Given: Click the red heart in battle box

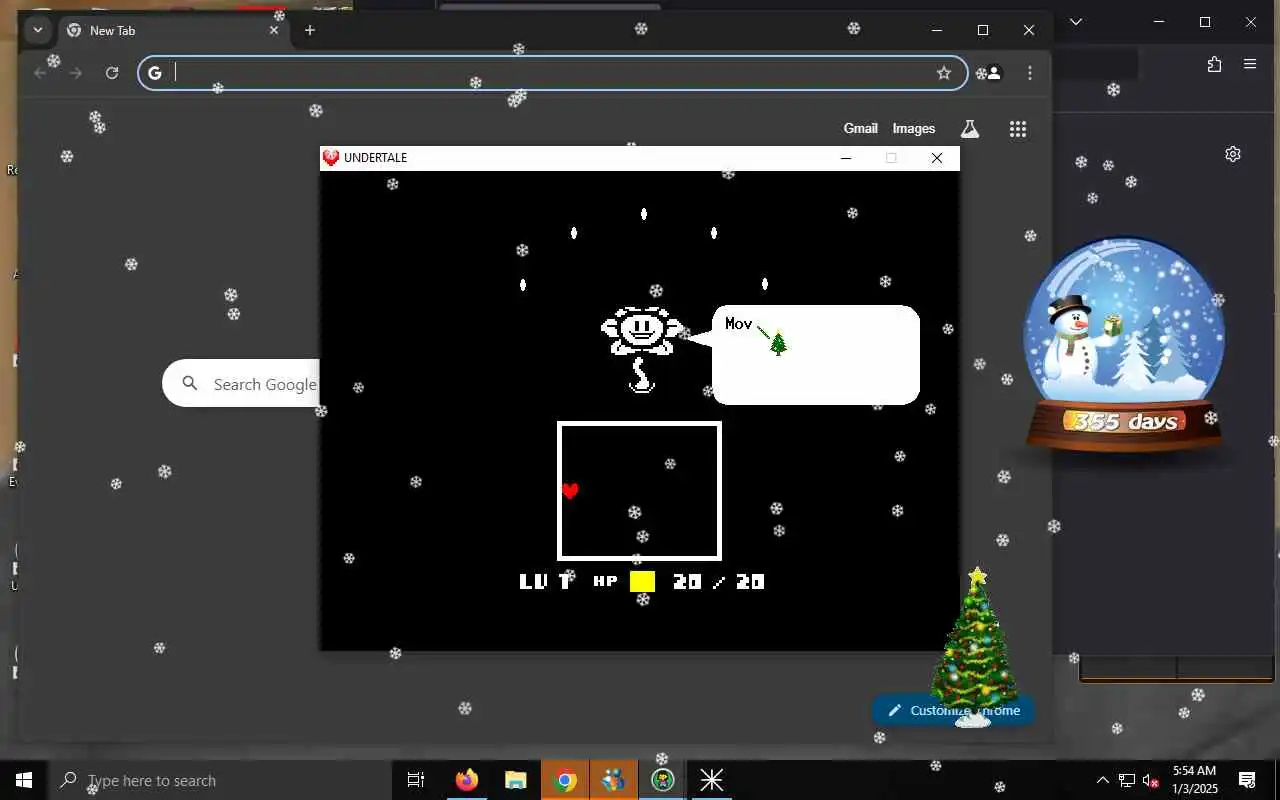Looking at the screenshot, I should coord(570,491).
